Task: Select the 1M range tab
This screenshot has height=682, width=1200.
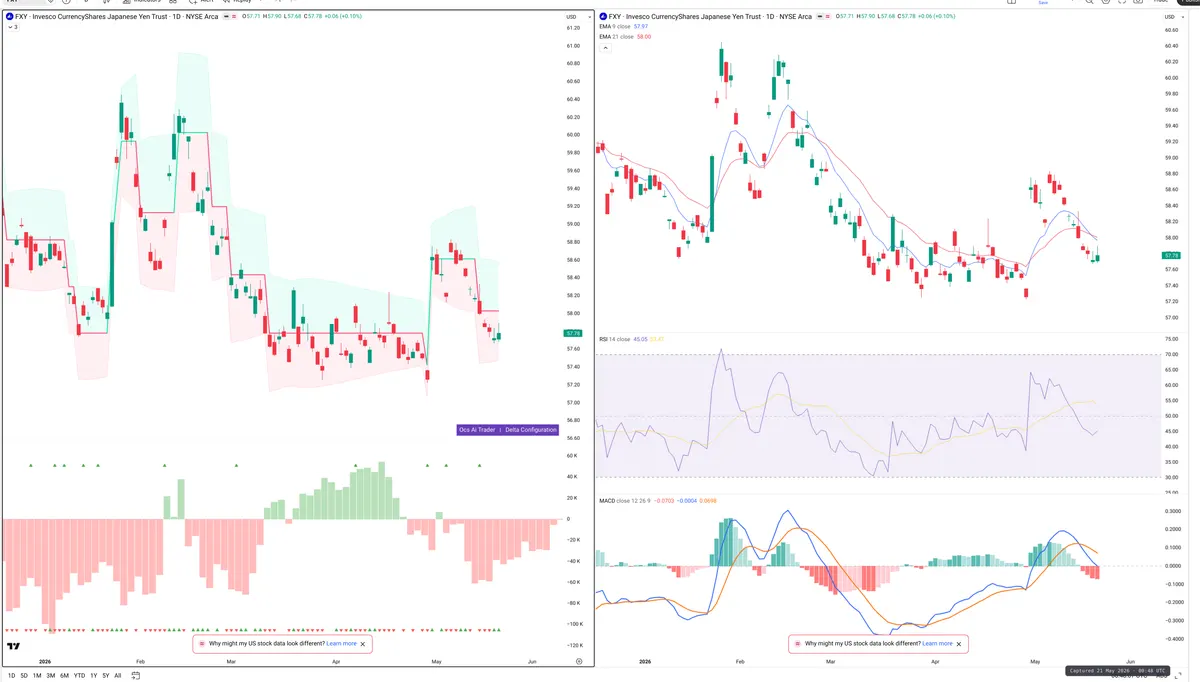Action: pyautogui.click(x=37, y=676)
